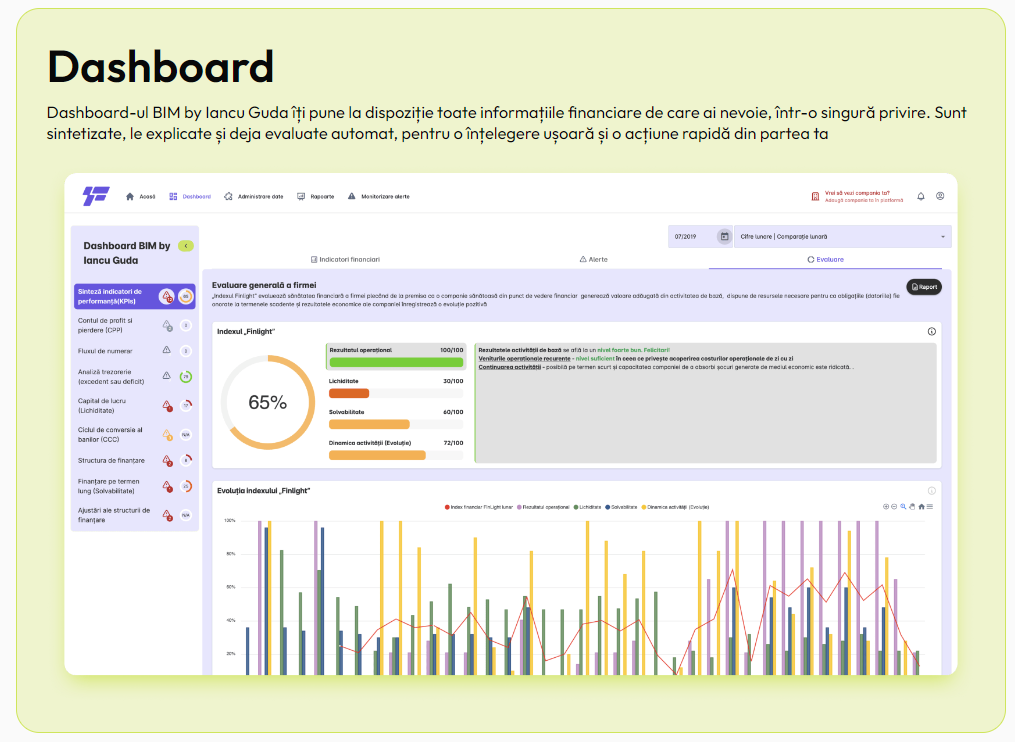Click Veniturile operaționale recurente underlined text
Screen dimensions: 1015x742
click(524, 358)
